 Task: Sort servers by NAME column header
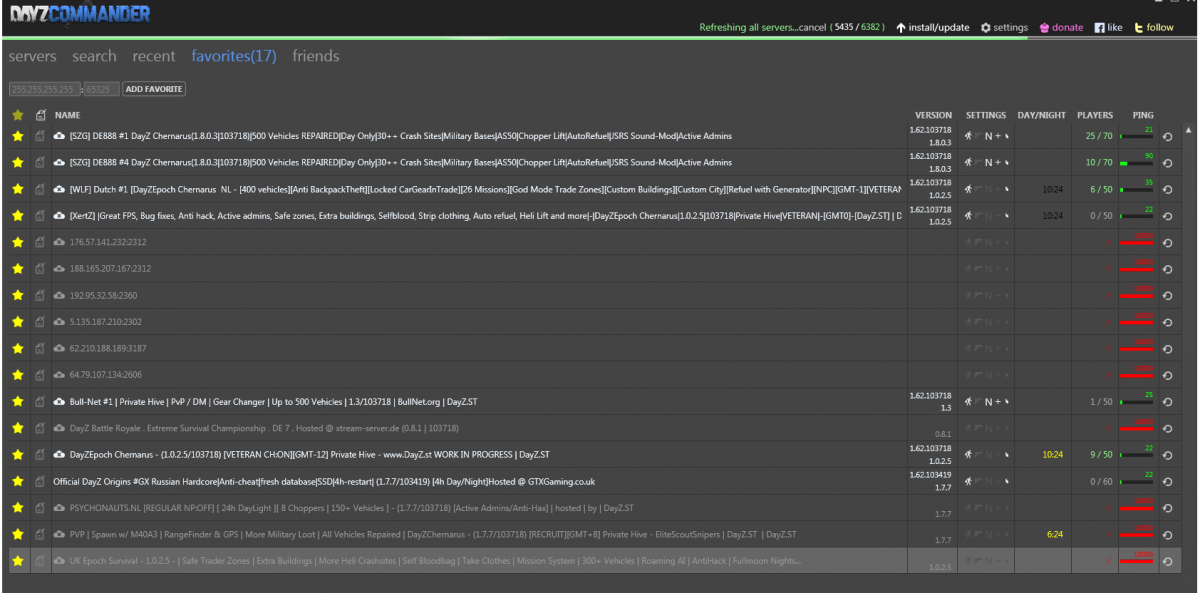coord(68,115)
